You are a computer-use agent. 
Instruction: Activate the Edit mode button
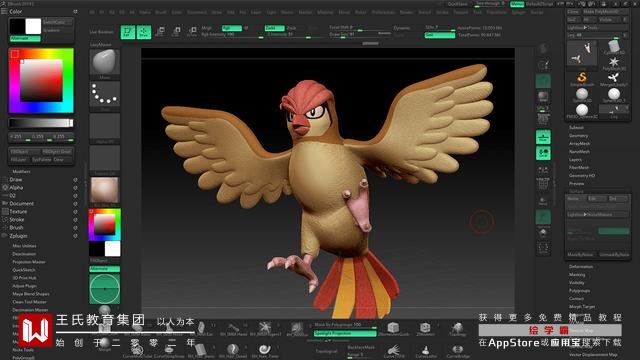pos(128,32)
